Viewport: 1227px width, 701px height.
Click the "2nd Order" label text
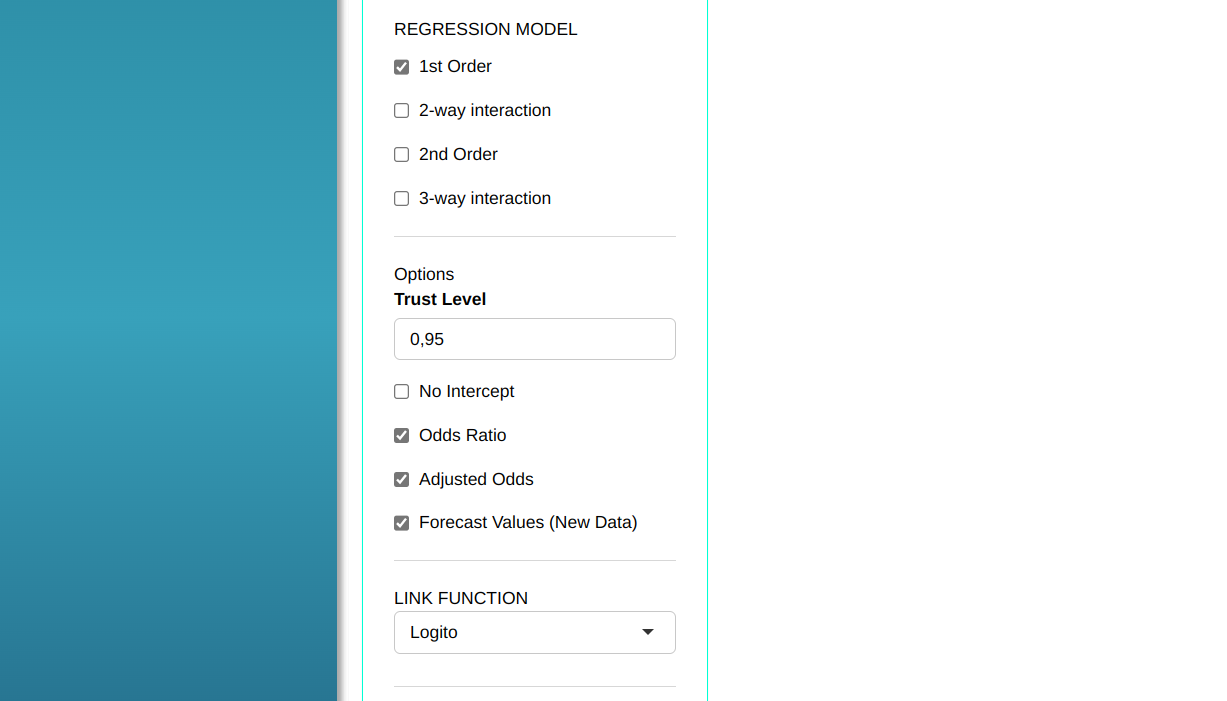[x=458, y=155]
